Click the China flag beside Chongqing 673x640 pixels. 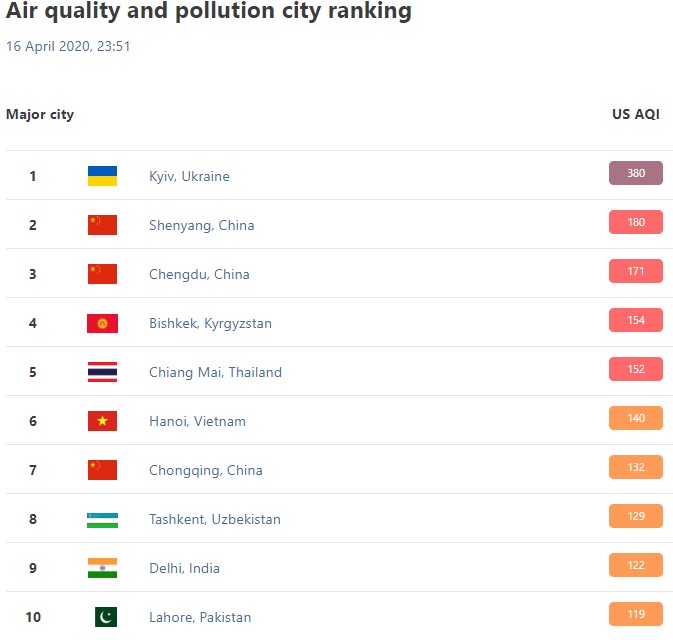[x=102, y=470]
